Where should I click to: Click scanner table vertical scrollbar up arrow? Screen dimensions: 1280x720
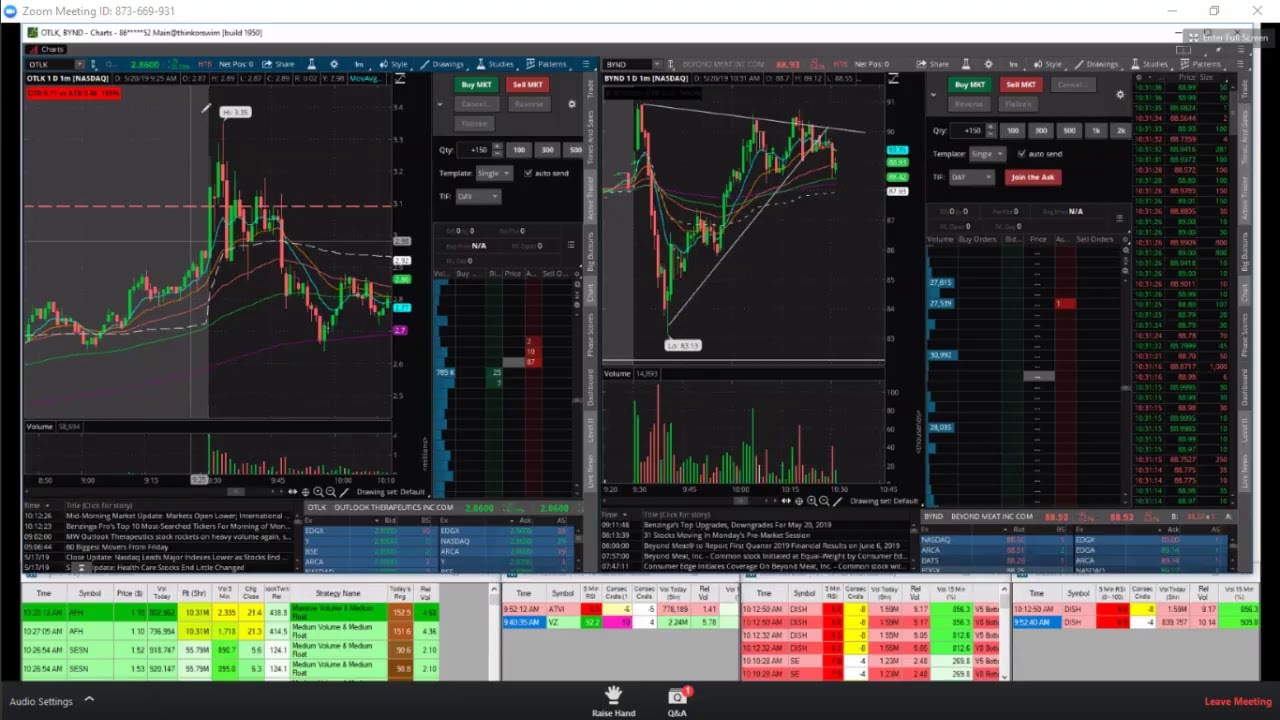coord(494,591)
